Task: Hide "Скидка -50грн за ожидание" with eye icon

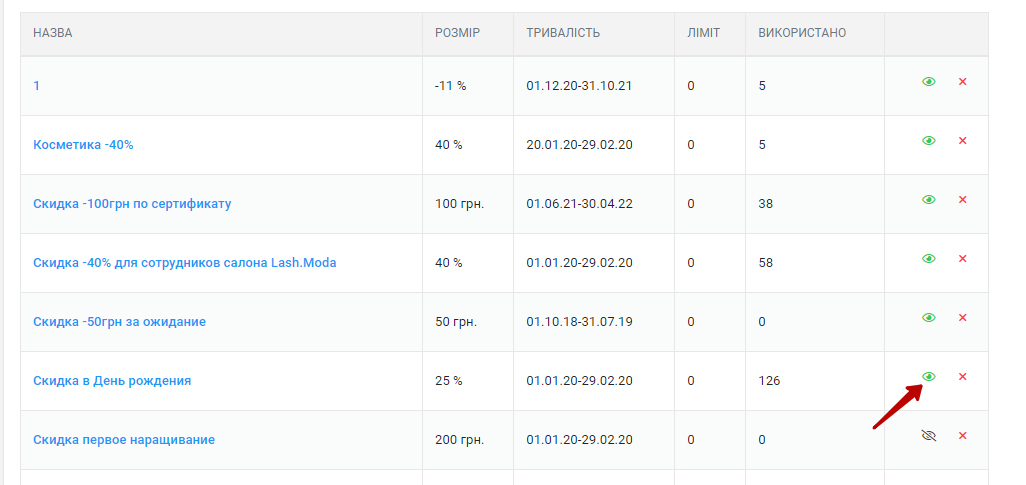Action: point(929,317)
